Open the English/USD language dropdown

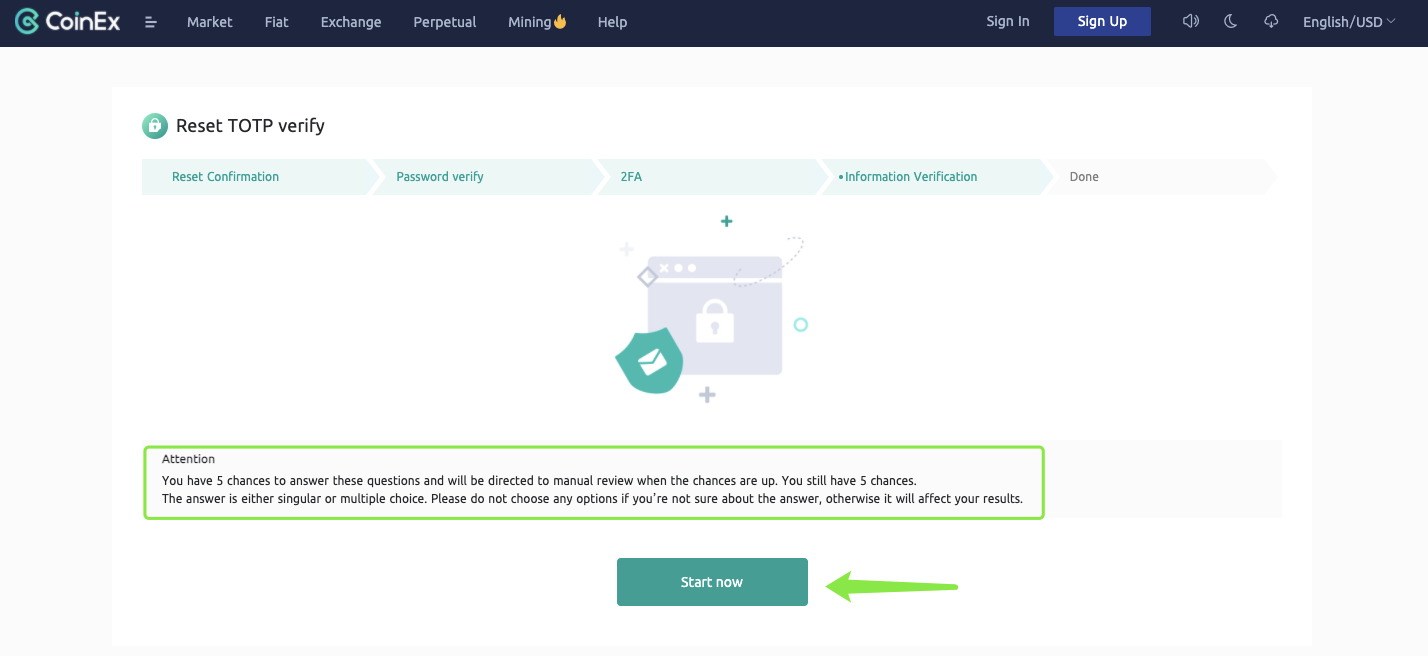point(1348,22)
